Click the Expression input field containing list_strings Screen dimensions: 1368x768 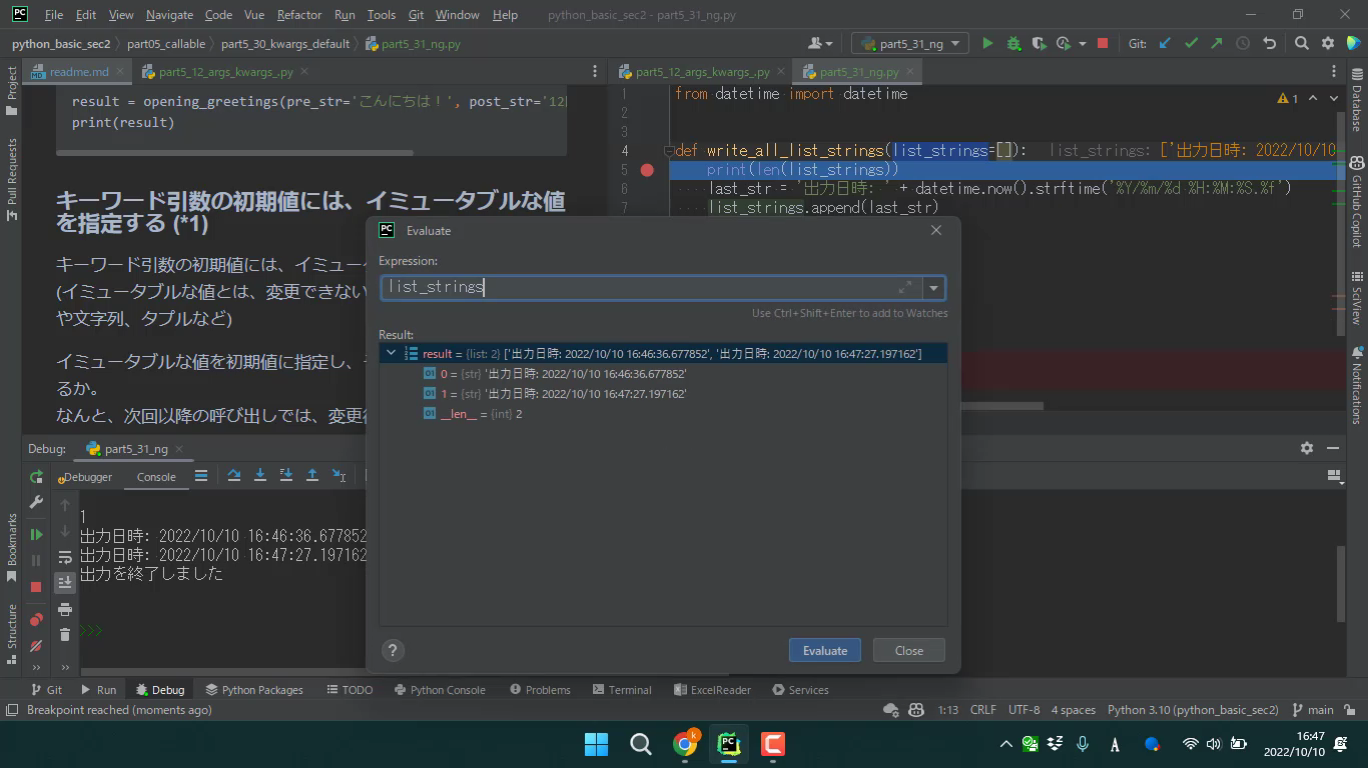click(x=640, y=288)
